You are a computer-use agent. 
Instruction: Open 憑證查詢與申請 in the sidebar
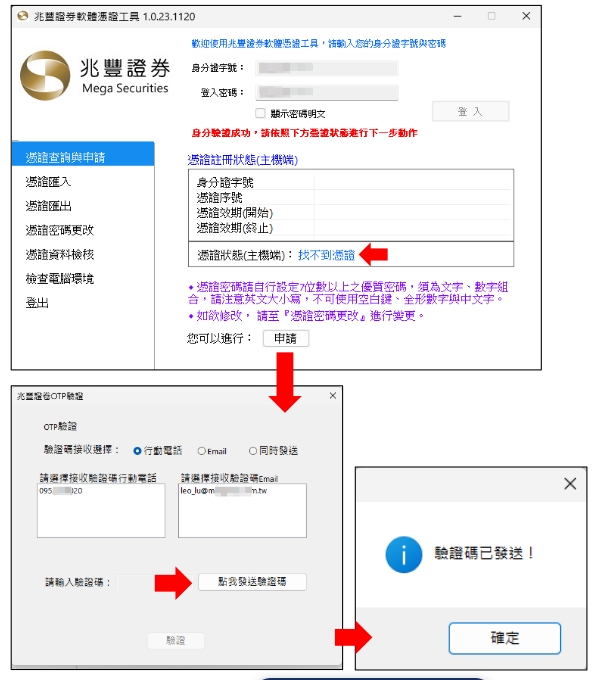(66, 157)
